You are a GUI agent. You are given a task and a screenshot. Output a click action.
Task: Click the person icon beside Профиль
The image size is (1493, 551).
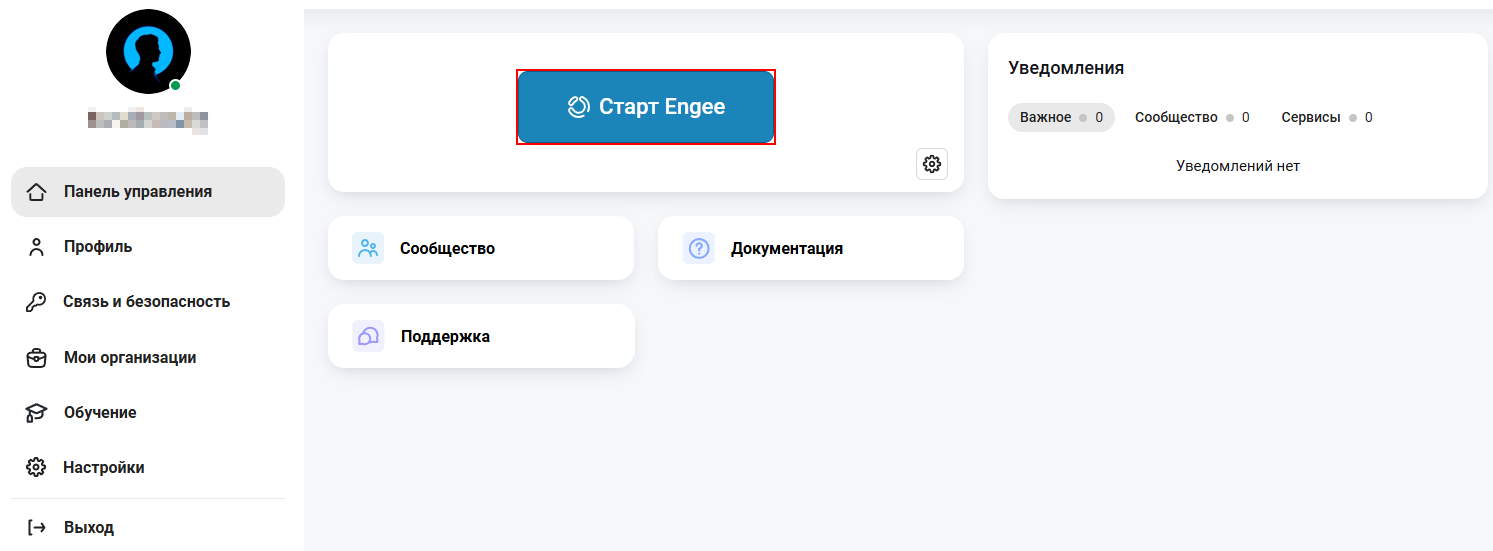click(x=37, y=247)
